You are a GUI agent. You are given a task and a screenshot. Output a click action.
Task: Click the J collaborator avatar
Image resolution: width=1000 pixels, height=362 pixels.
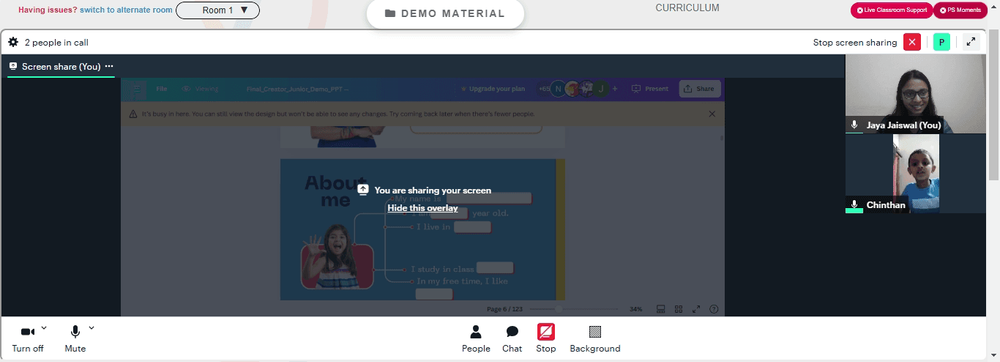tap(600, 89)
